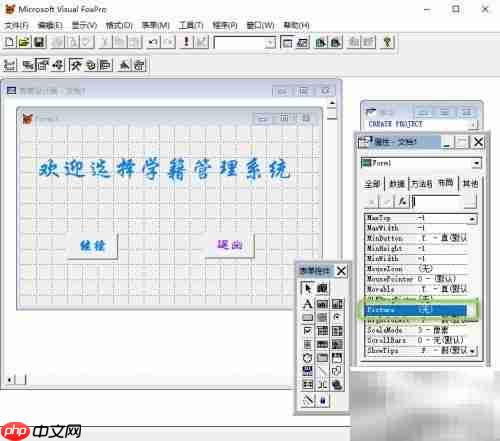Viewport: 500px width, 441px height.
Task: Click the 继续 button on the form
Action: point(93,246)
